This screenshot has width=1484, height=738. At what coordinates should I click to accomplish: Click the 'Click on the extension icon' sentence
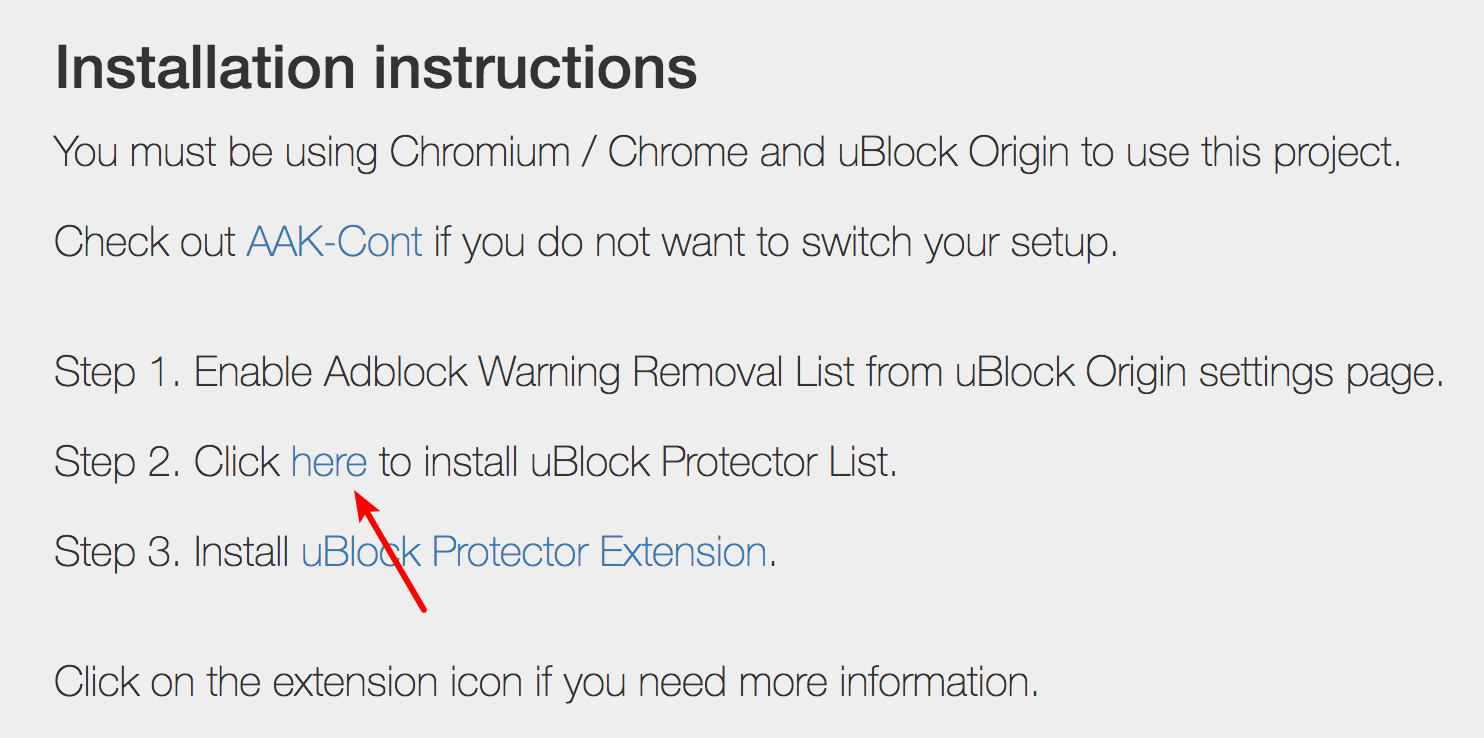point(546,682)
